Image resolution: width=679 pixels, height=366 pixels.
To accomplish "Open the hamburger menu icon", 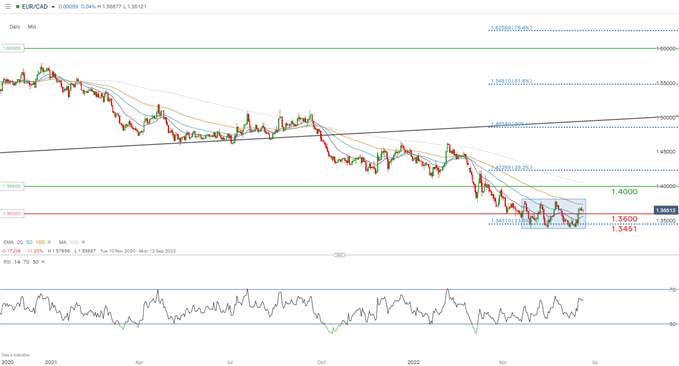I will tap(8, 7).
